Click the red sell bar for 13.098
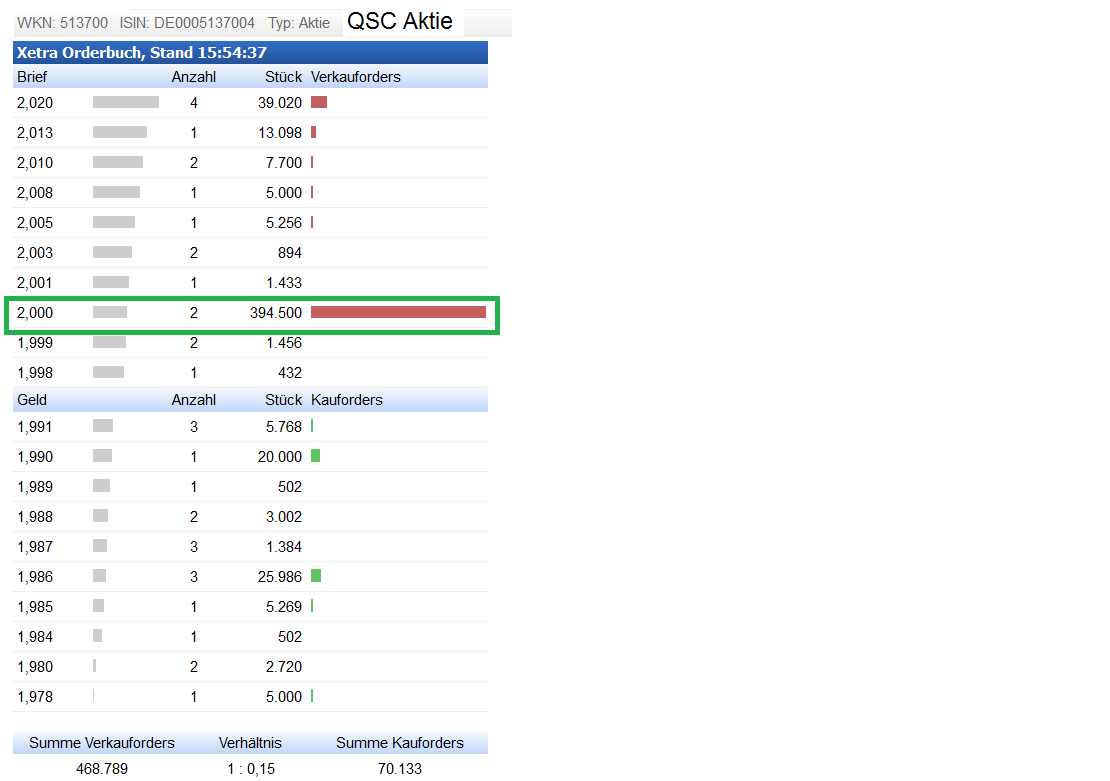This screenshot has width=1110, height=781. (314, 132)
